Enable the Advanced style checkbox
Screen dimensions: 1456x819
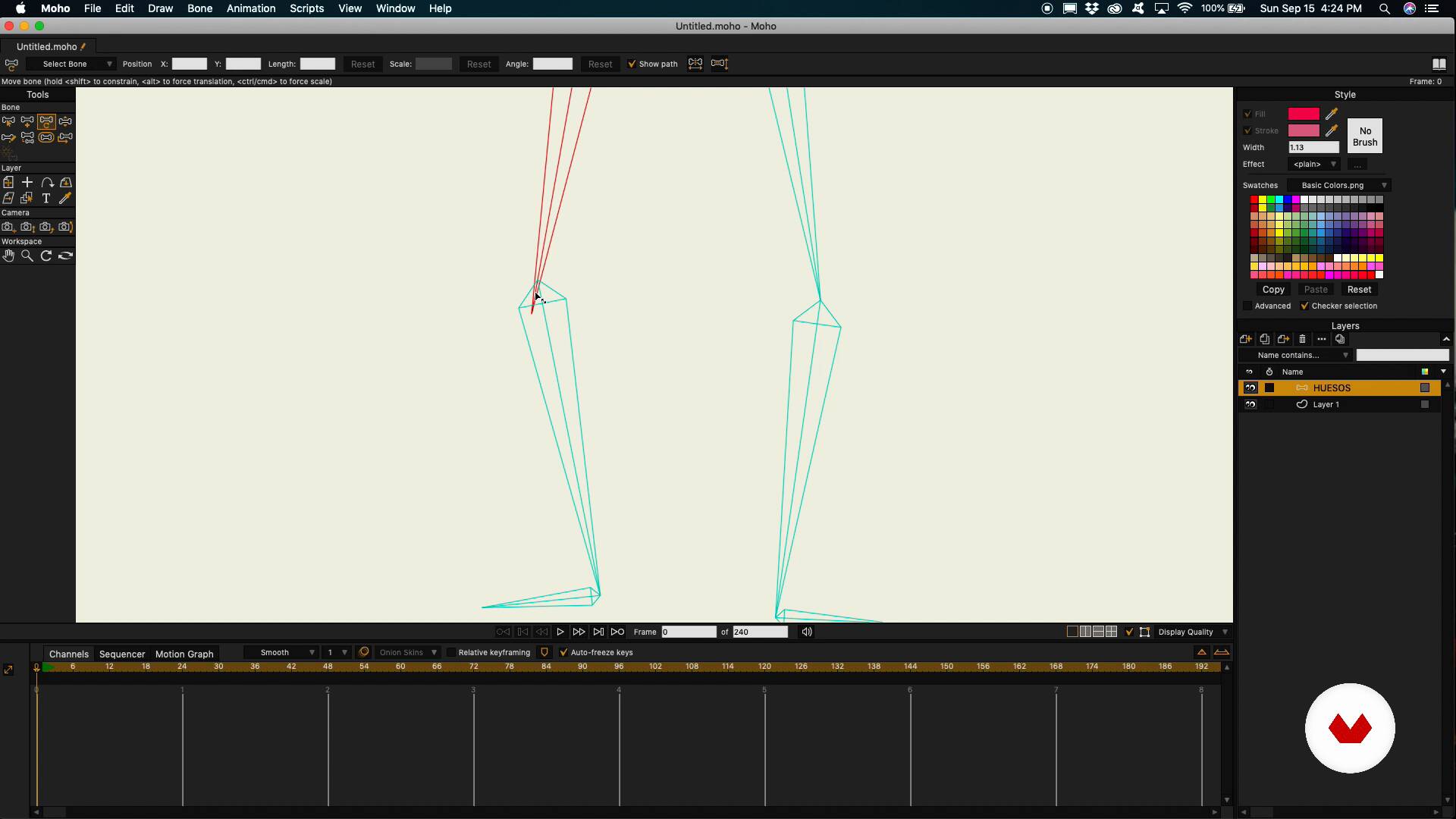pyautogui.click(x=1247, y=306)
